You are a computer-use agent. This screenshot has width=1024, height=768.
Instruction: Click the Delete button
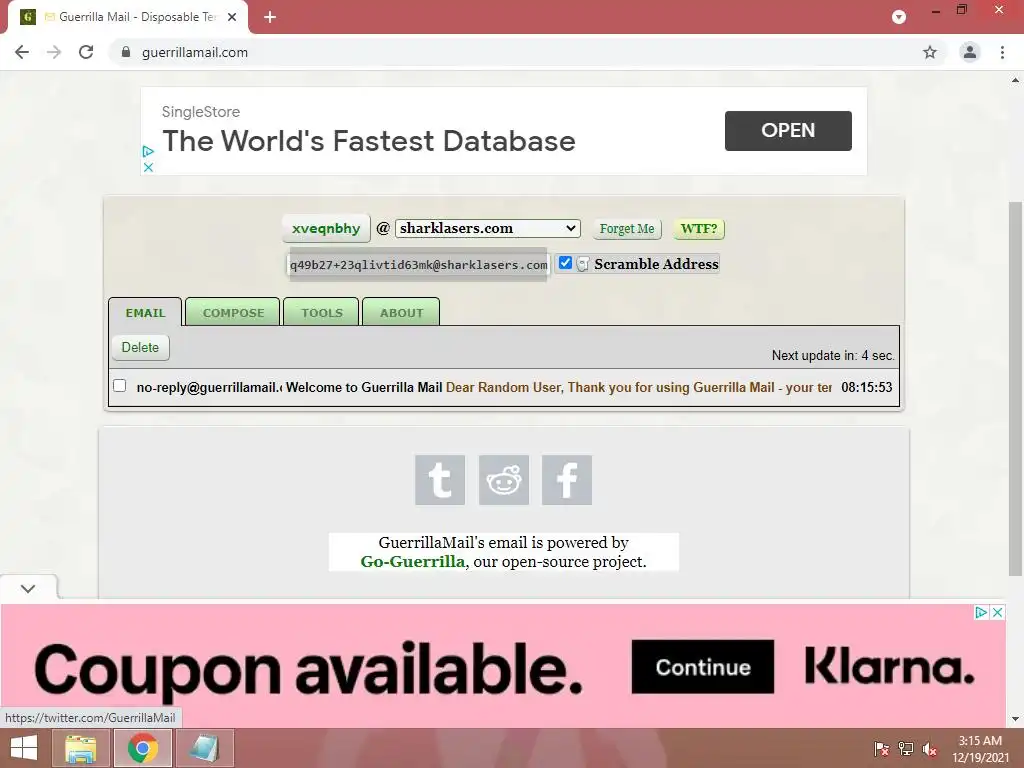pyautogui.click(x=140, y=347)
